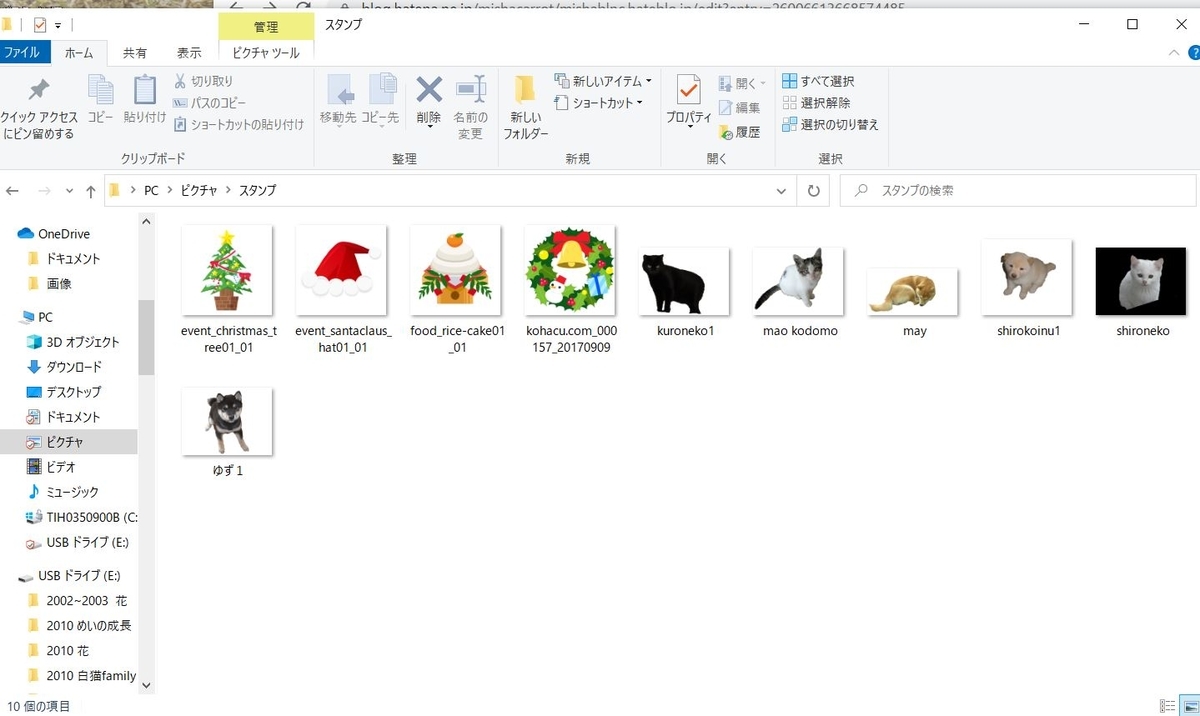Switch to the 表示 ribbon tab
The image size is (1200, 716).
(x=188, y=52)
